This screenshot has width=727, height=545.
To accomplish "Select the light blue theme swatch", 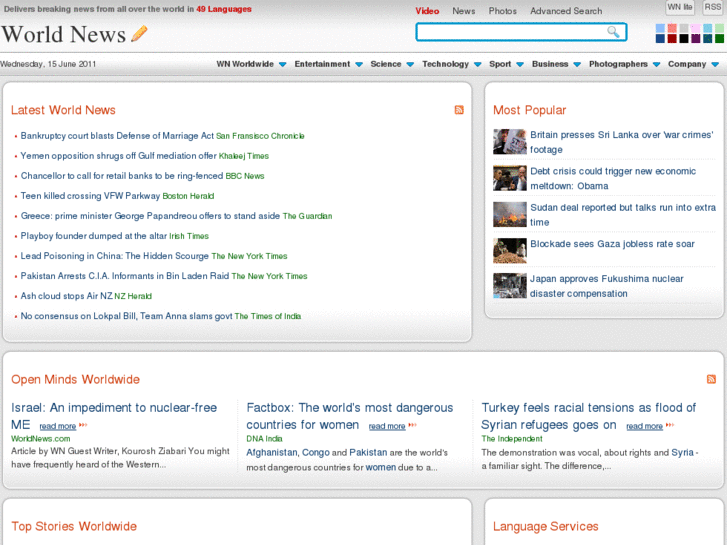I will [x=660, y=28].
